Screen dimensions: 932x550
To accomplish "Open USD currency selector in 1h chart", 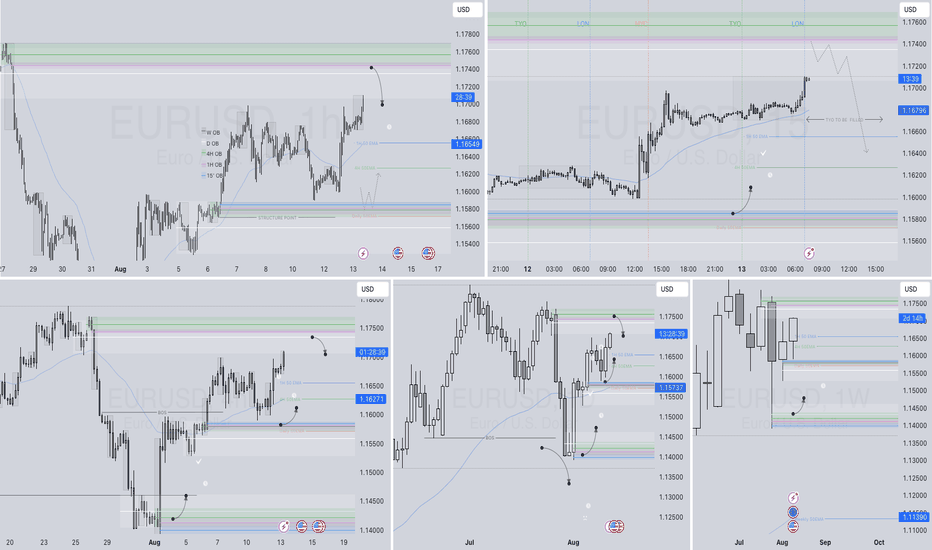I will coord(467,10).
